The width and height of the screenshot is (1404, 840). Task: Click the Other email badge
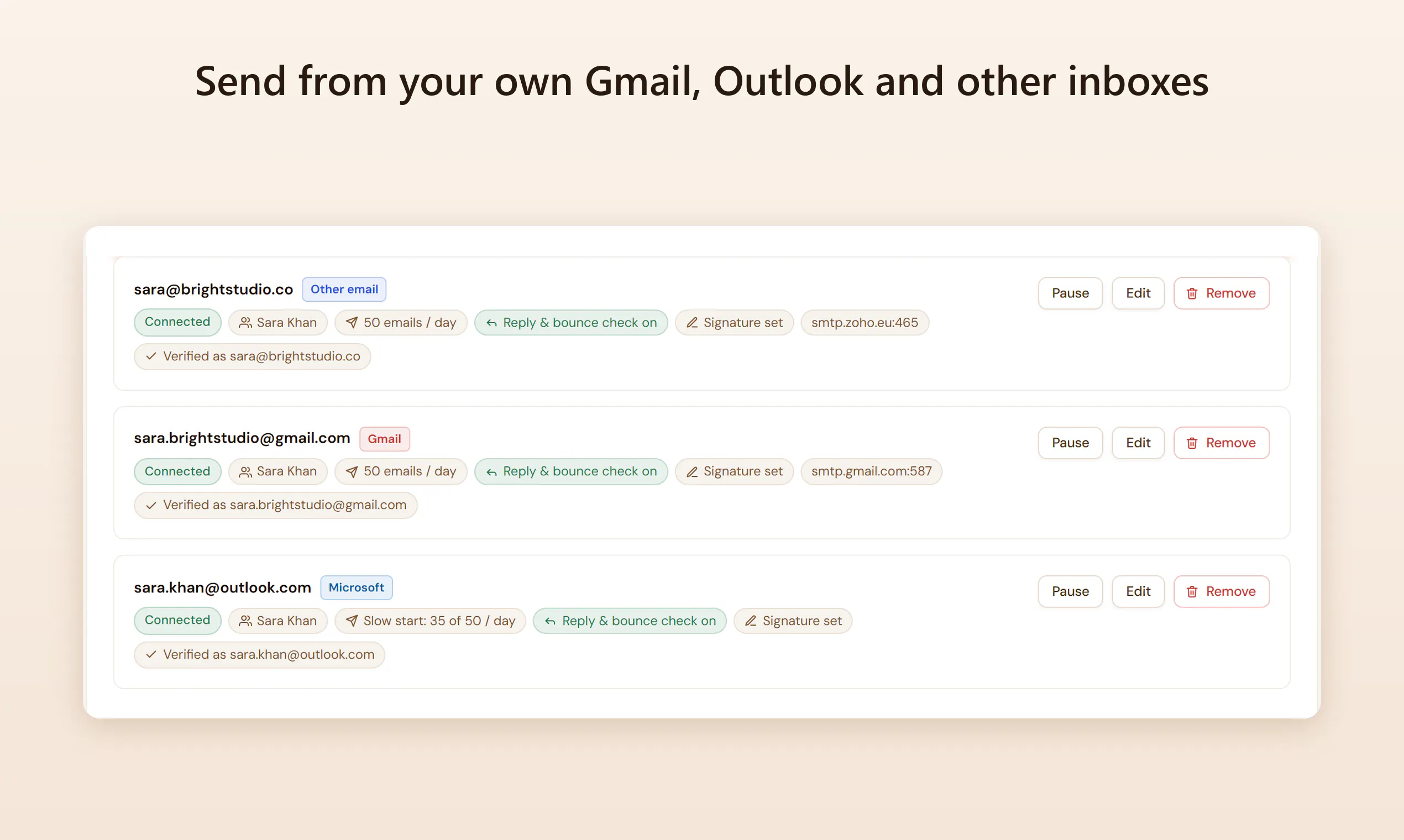(x=344, y=289)
